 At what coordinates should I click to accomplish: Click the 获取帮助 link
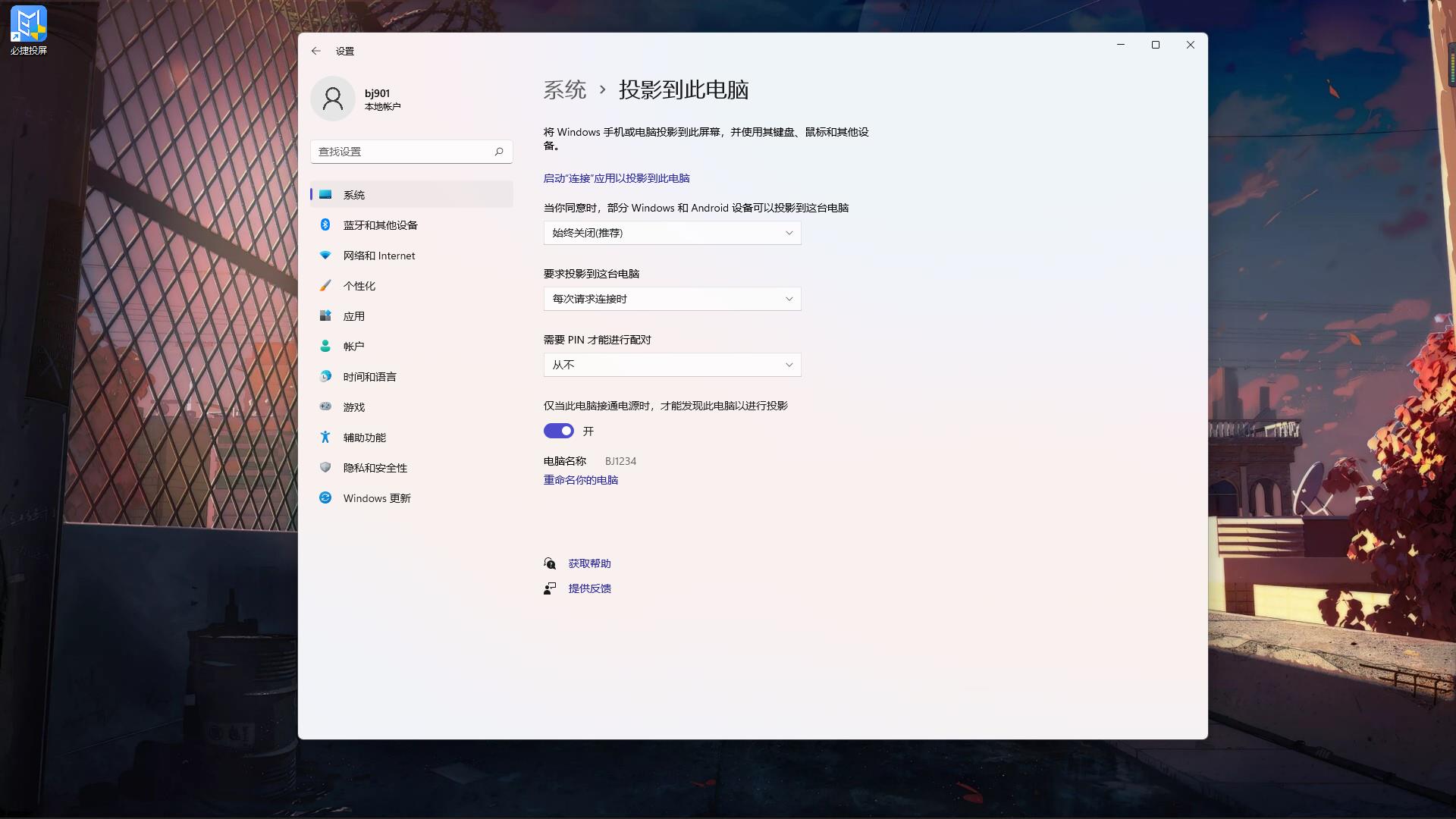(x=589, y=563)
